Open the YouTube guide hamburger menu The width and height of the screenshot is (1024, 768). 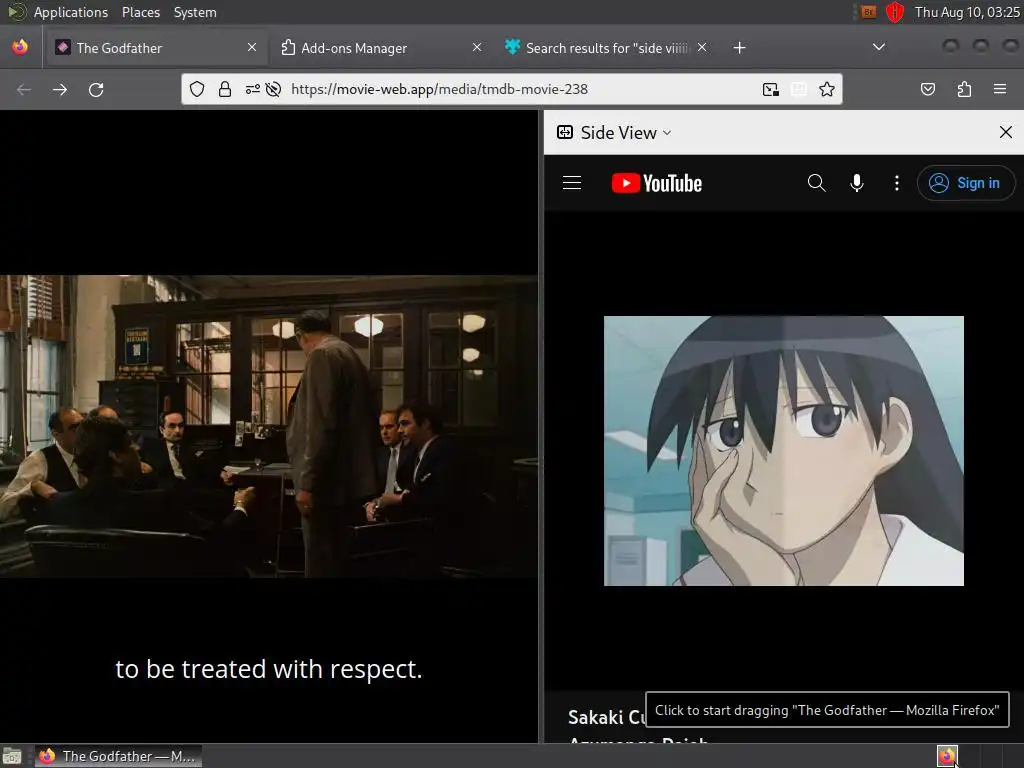[572, 183]
